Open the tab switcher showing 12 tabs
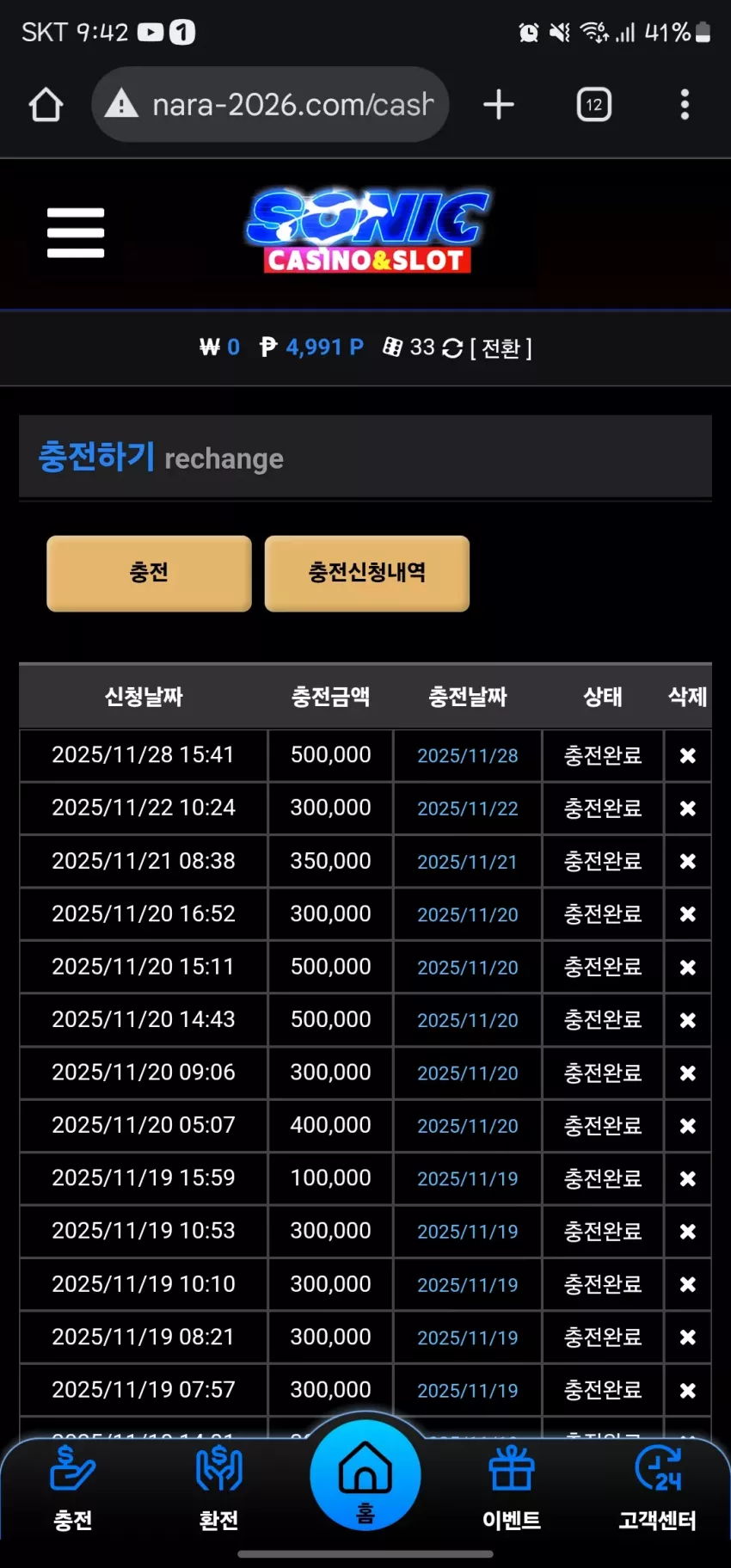This screenshot has height=1568, width=731. 594,105
